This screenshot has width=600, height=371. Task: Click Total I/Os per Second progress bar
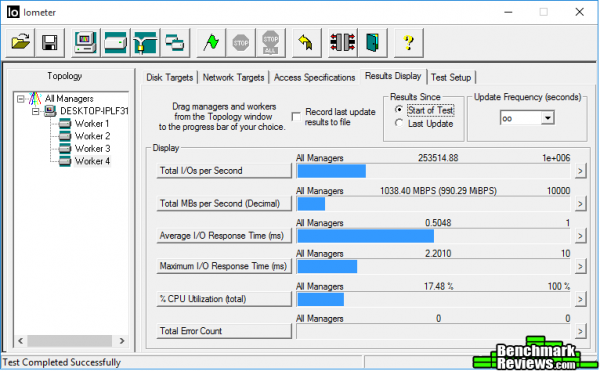(x=433, y=171)
